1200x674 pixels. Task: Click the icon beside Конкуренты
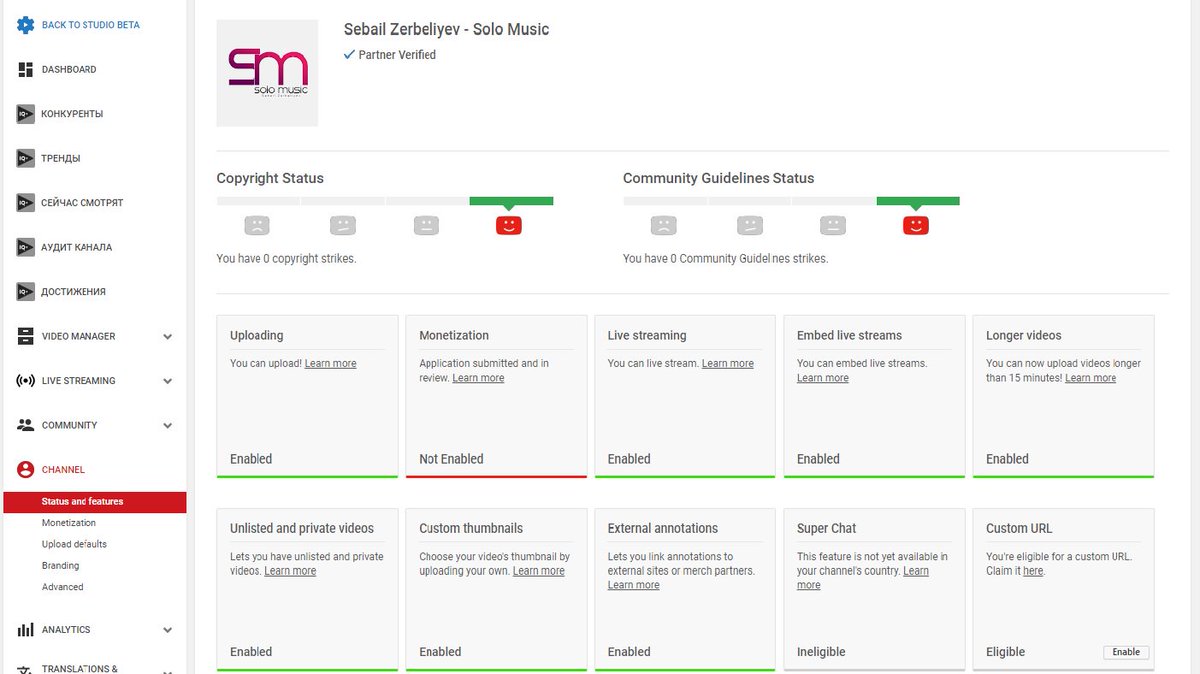25,114
